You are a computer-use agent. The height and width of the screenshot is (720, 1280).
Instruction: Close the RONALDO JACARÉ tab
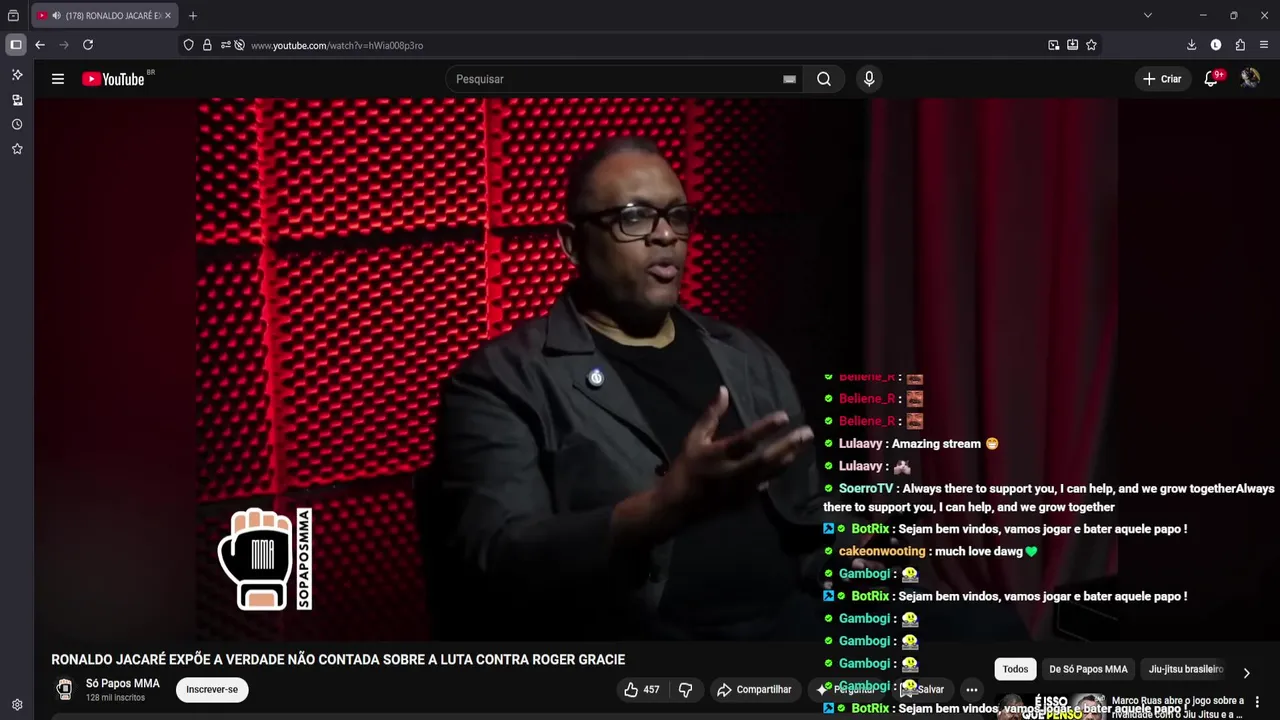(168, 15)
